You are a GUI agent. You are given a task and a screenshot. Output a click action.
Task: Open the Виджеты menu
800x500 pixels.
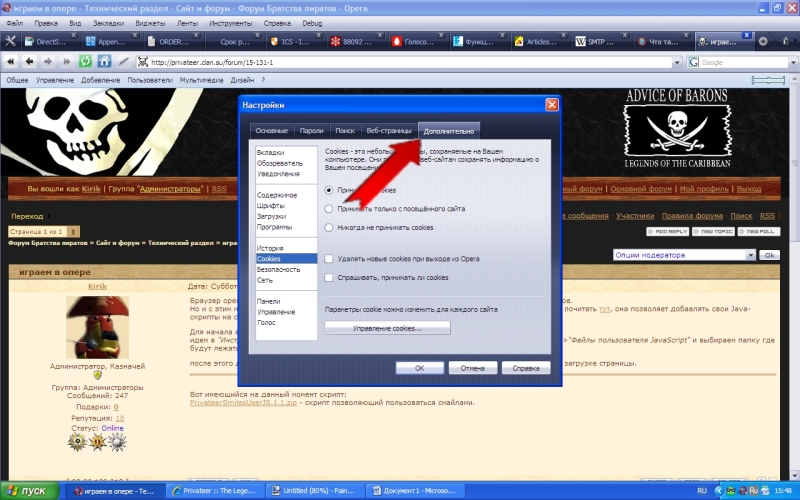tap(150, 23)
